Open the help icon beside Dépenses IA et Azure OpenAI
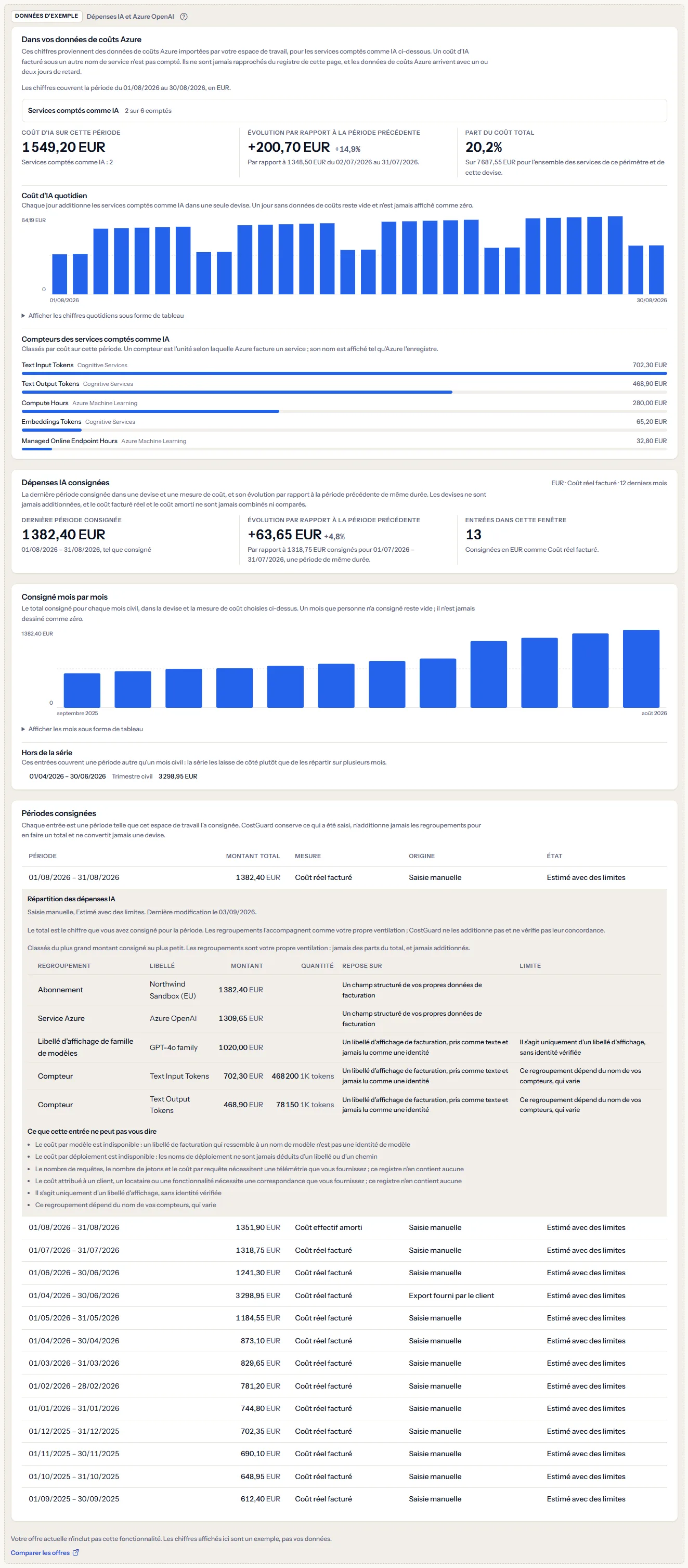688x1568 pixels. tap(184, 17)
